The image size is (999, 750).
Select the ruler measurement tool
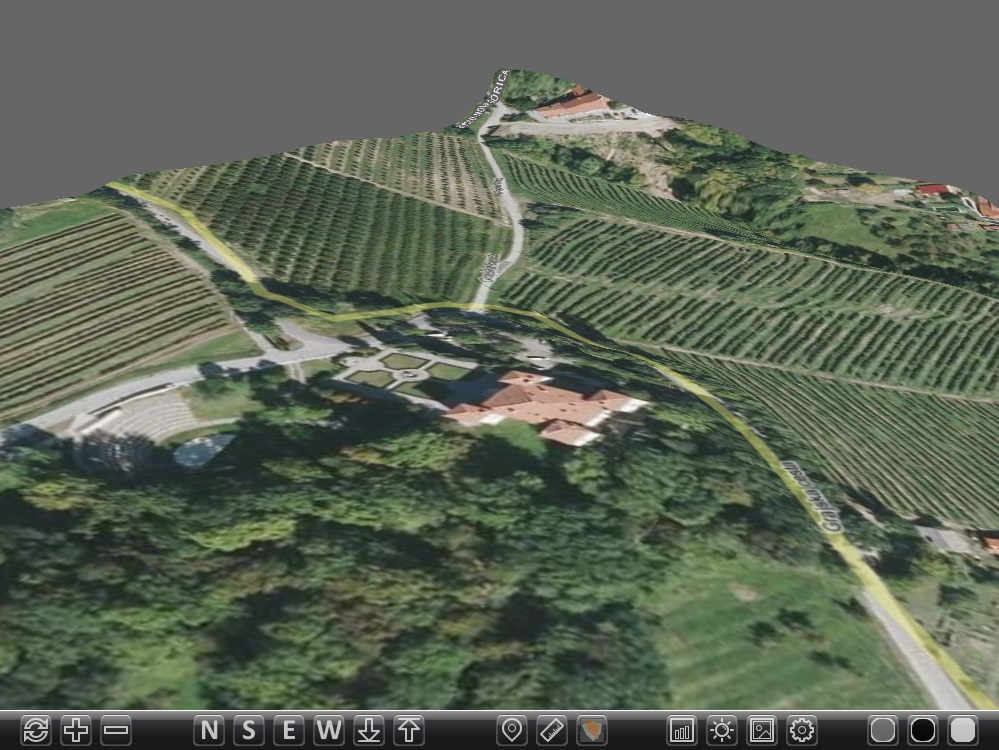point(551,730)
